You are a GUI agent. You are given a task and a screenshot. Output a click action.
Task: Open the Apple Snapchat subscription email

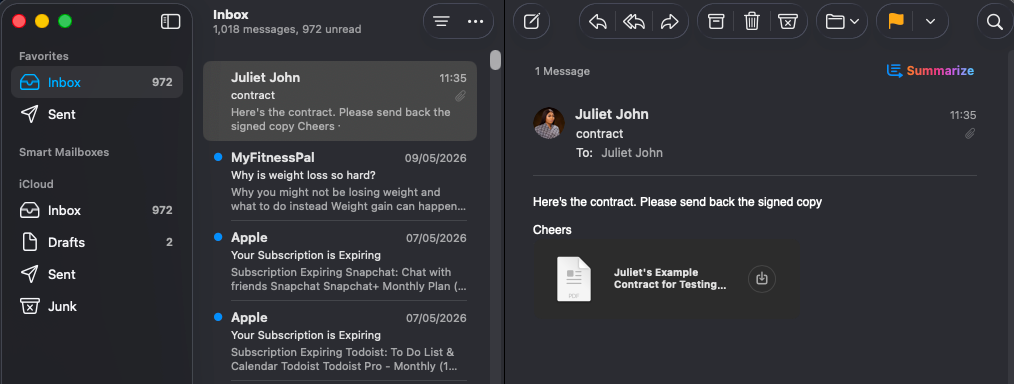coord(340,261)
